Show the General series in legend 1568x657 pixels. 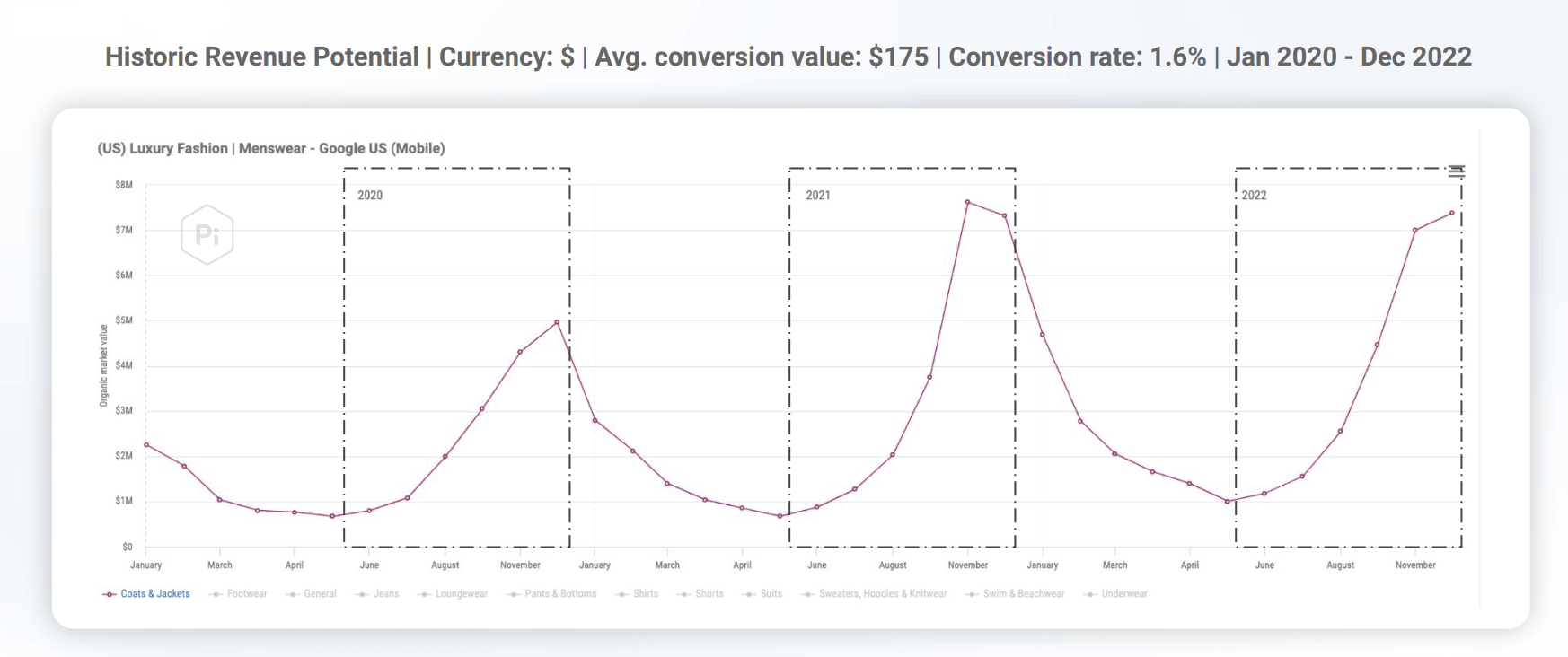pyautogui.click(x=311, y=594)
